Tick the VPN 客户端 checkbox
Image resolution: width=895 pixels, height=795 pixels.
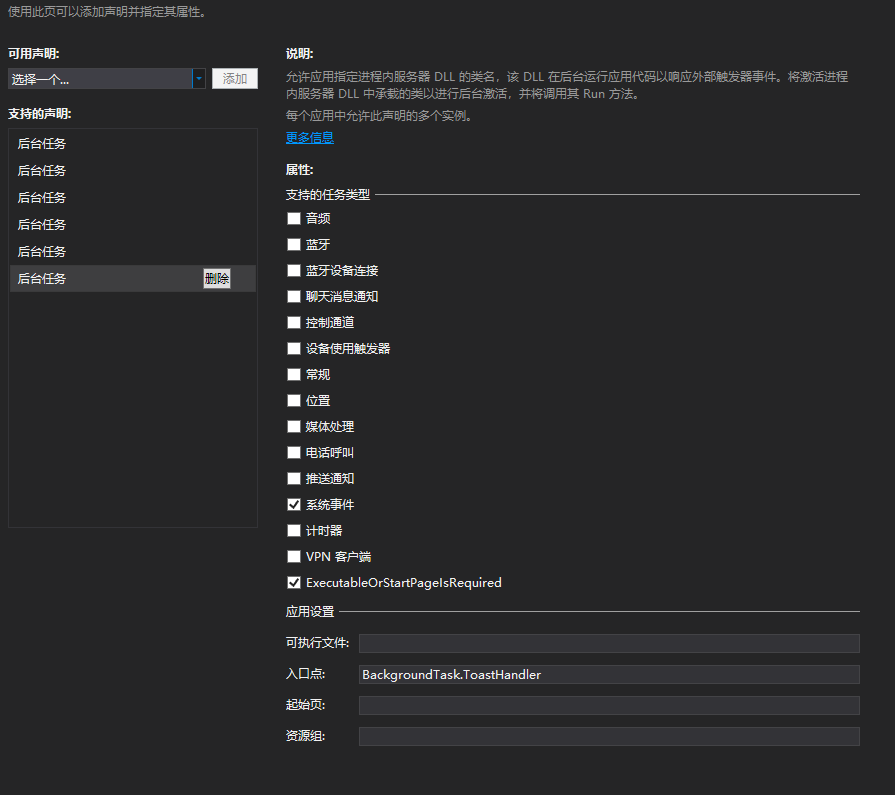tap(294, 556)
